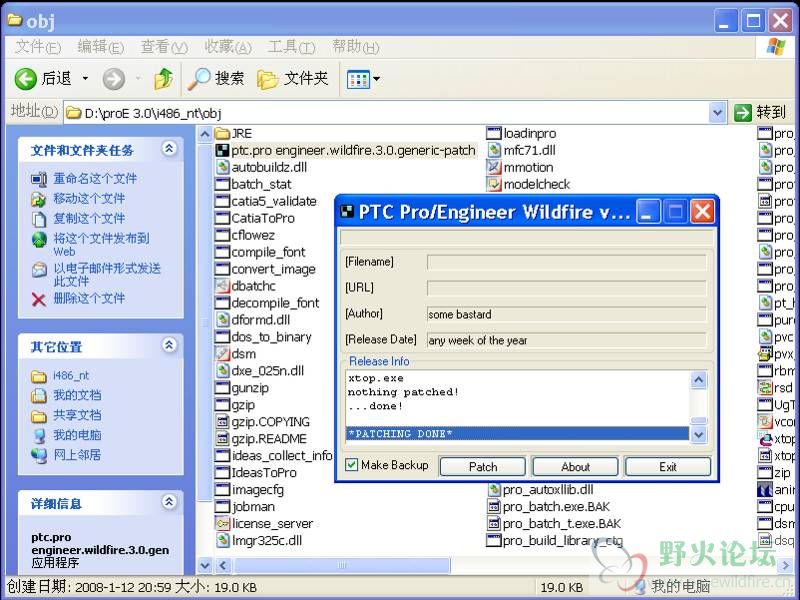
Task: Select the *PATCHING DONE* line
Action: click(x=517, y=434)
